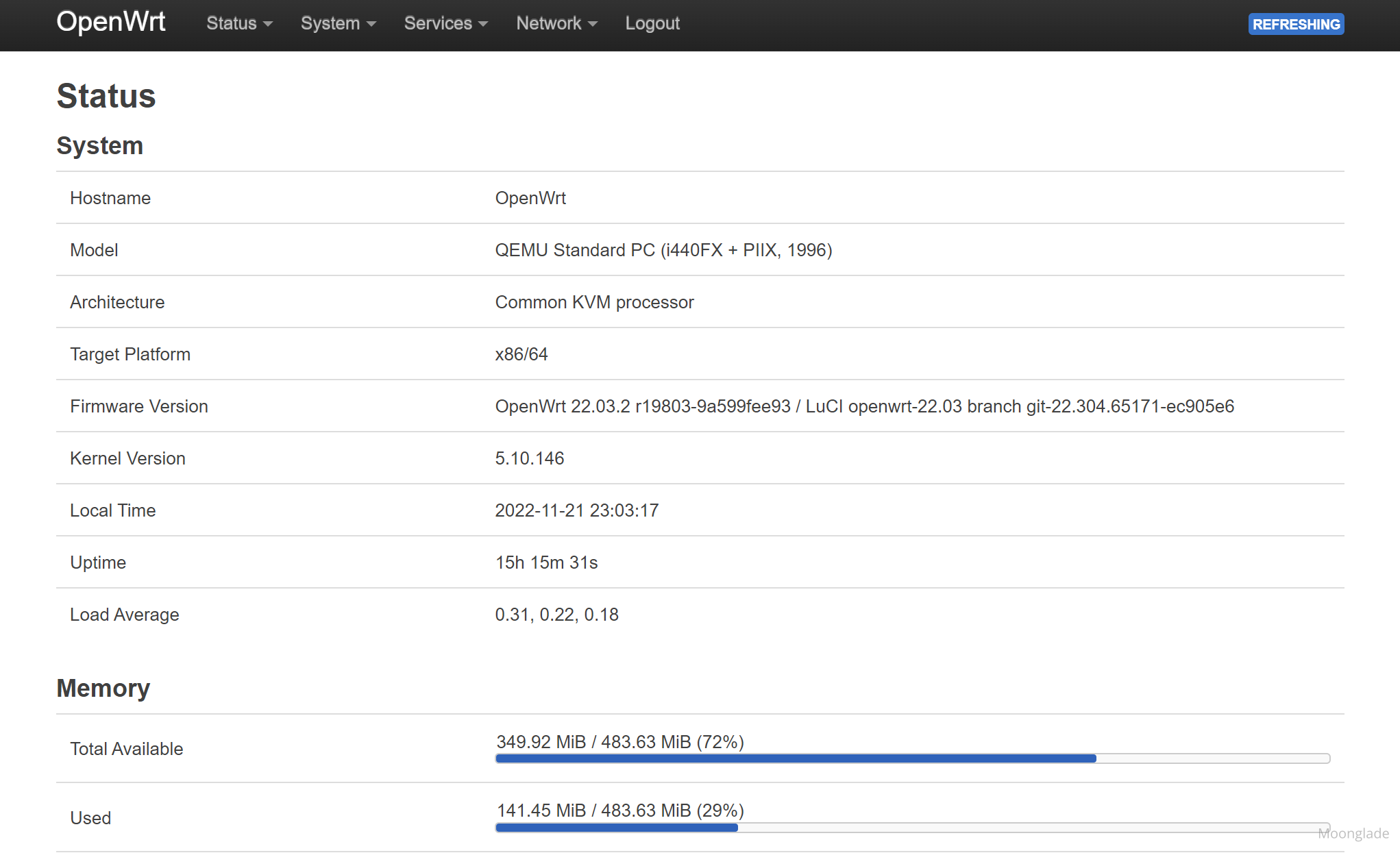Viewport: 1400px width, 853px height.
Task: Click the QEMU Standard PC model text
Action: pyautogui.click(x=663, y=250)
